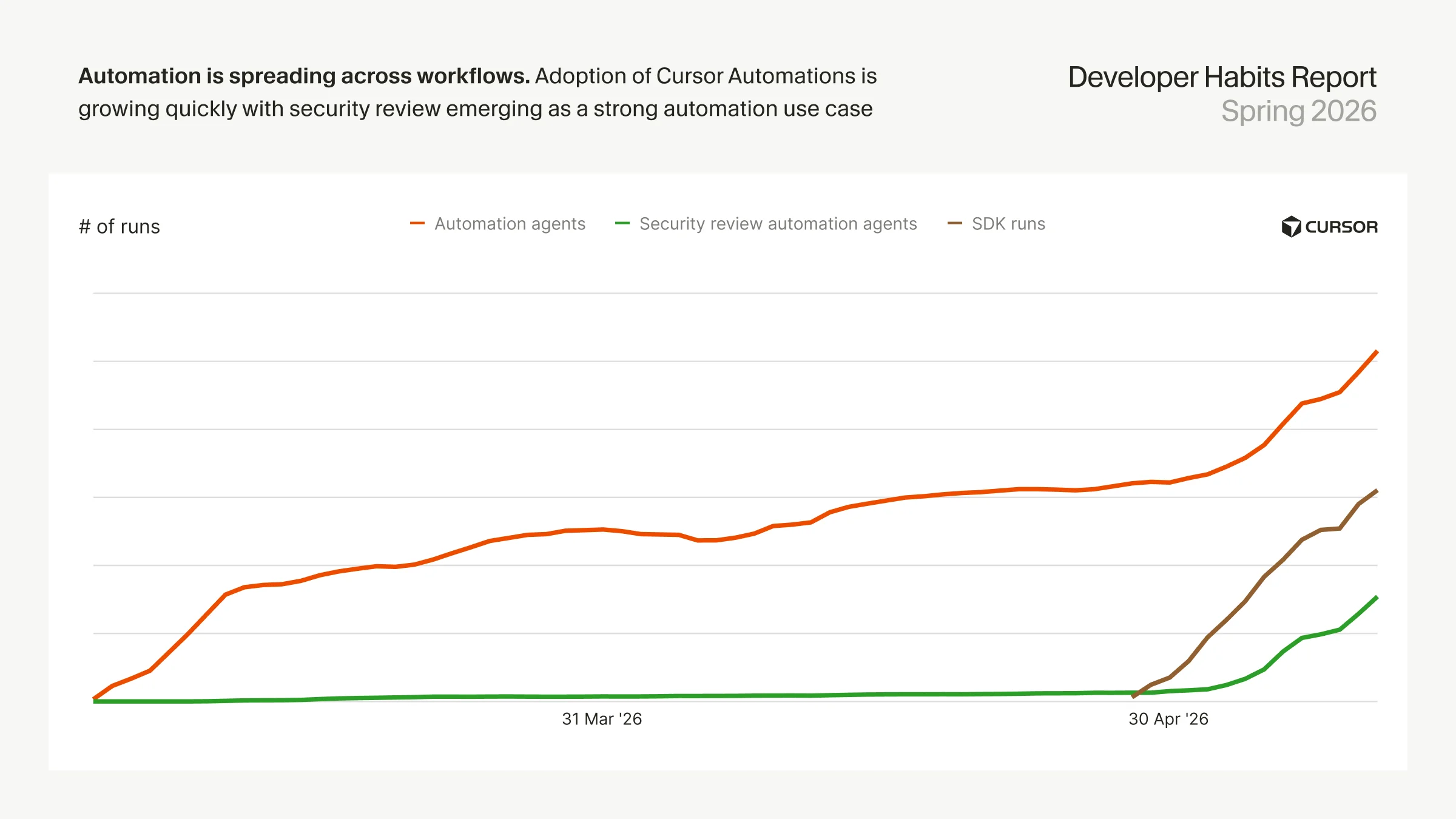Click the endpoint of the orange Automation agents line

click(1377, 352)
